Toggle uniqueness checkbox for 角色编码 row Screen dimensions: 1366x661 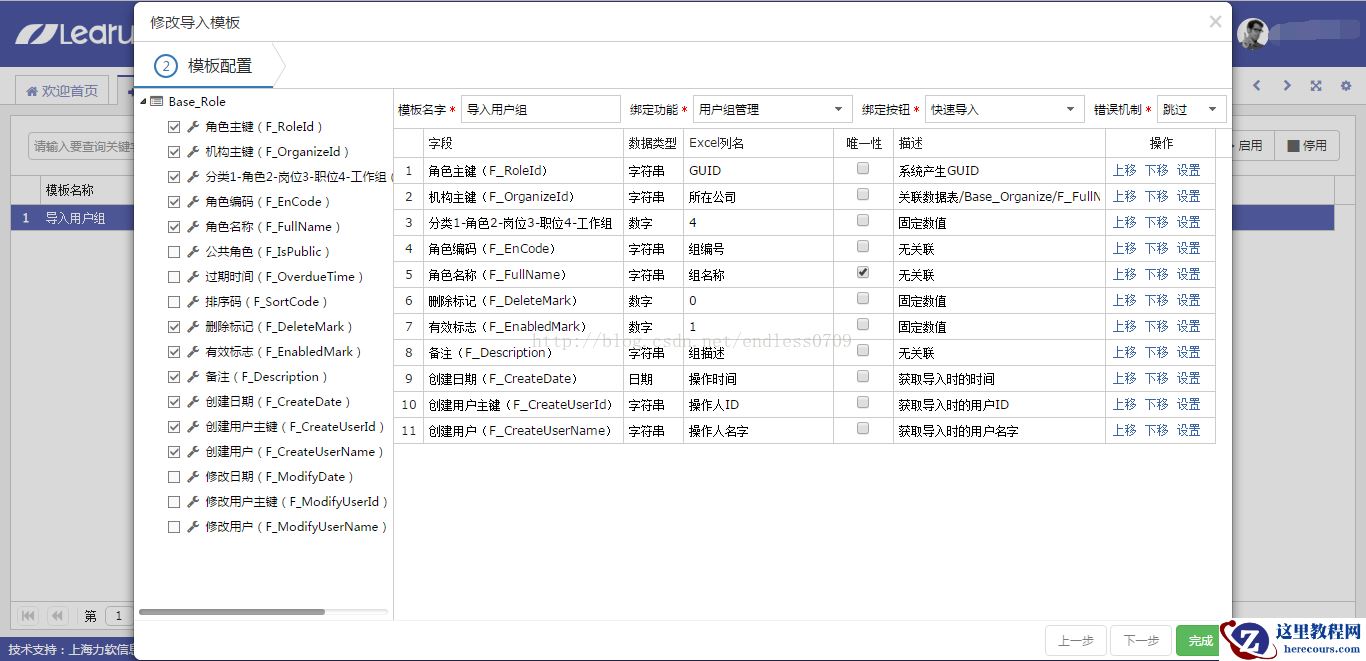[863, 247]
